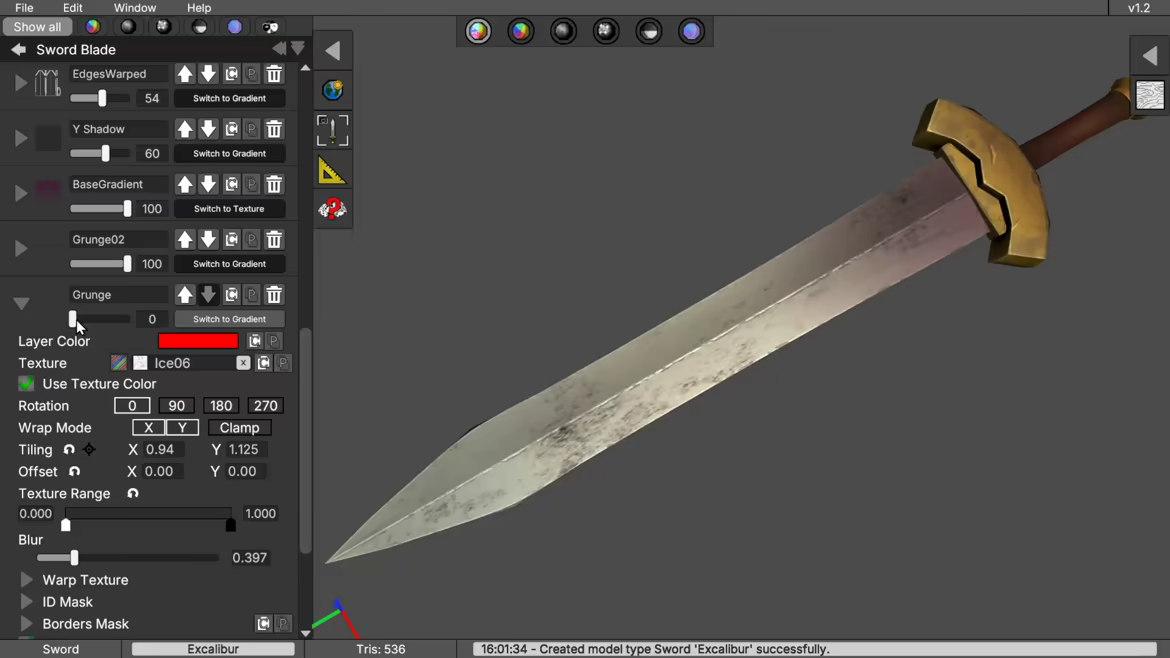
Task: Set Rotation to 180
Action: point(221,406)
